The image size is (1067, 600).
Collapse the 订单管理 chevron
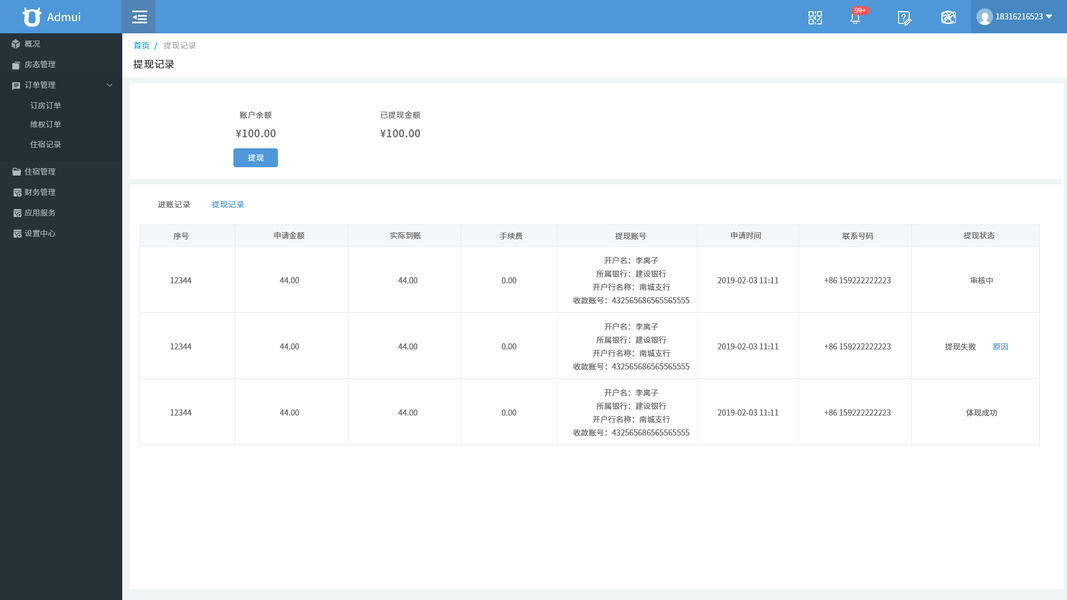point(110,85)
